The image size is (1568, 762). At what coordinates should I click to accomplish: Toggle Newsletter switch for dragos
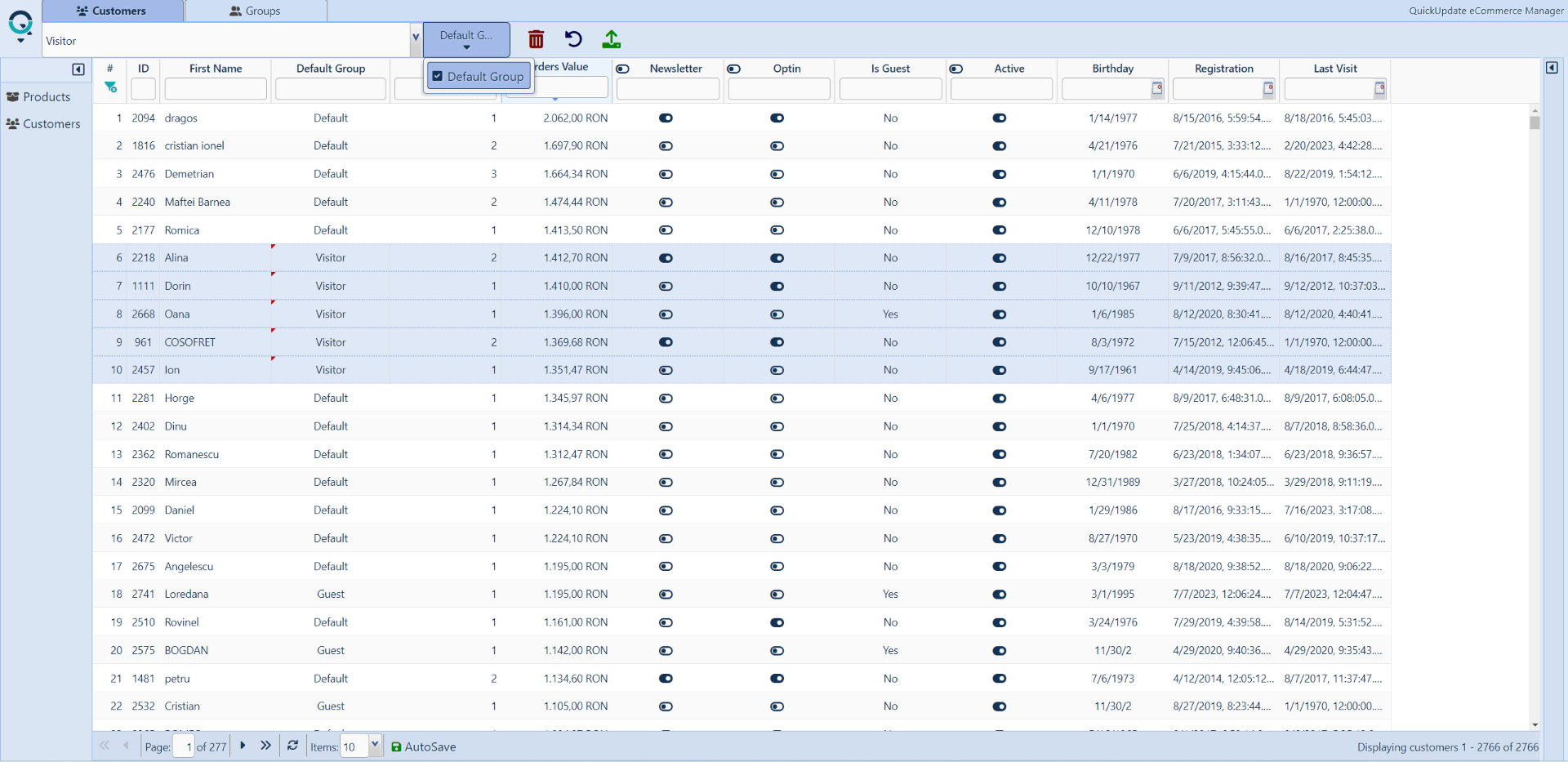(x=666, y=118)
